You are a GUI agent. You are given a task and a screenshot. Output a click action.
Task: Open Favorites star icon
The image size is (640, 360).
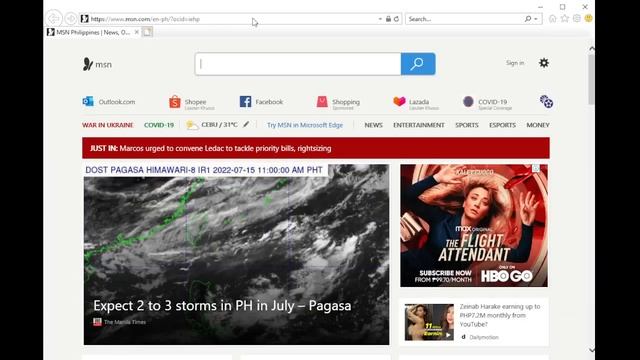coord(564,18)
